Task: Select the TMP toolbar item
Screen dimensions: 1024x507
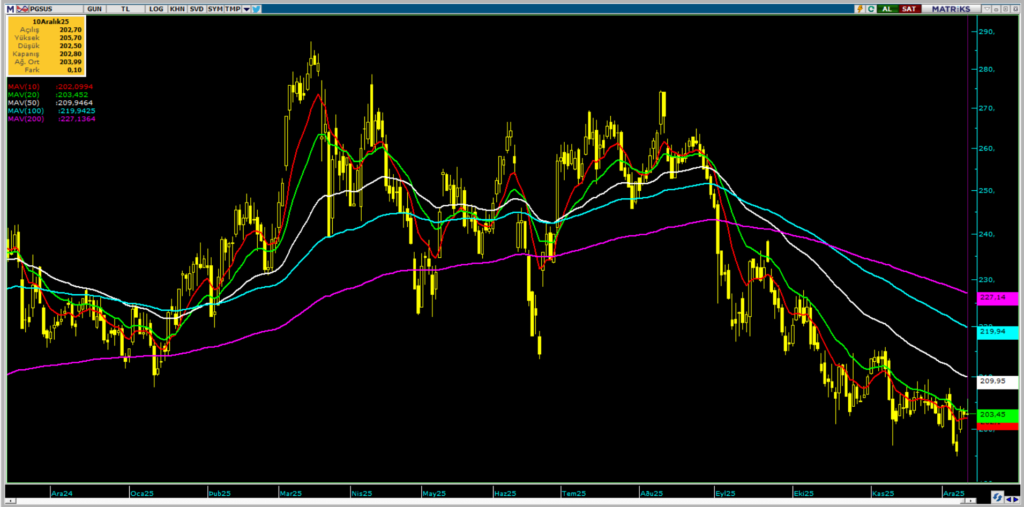Action: point(233,8)
